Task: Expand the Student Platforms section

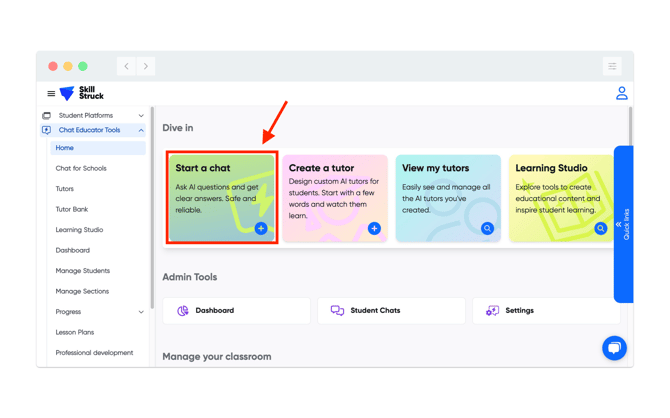Action: (141, 116)
